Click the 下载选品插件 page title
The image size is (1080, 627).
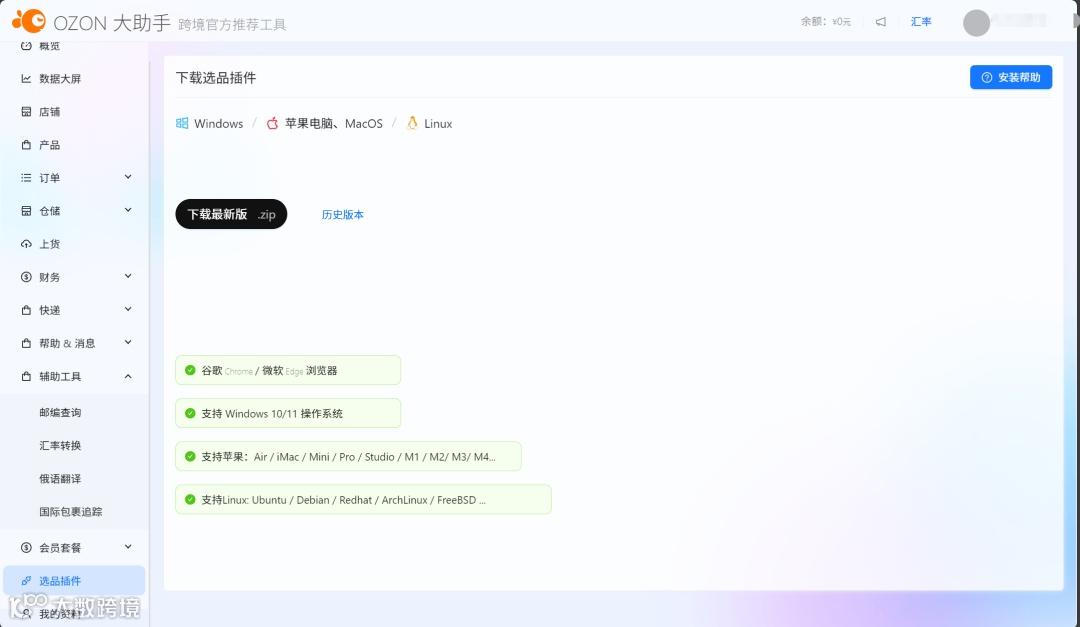pos(216,78)
